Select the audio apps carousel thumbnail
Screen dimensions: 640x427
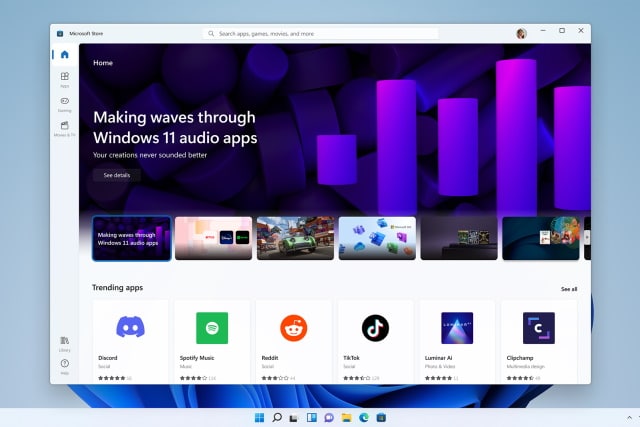131,238
